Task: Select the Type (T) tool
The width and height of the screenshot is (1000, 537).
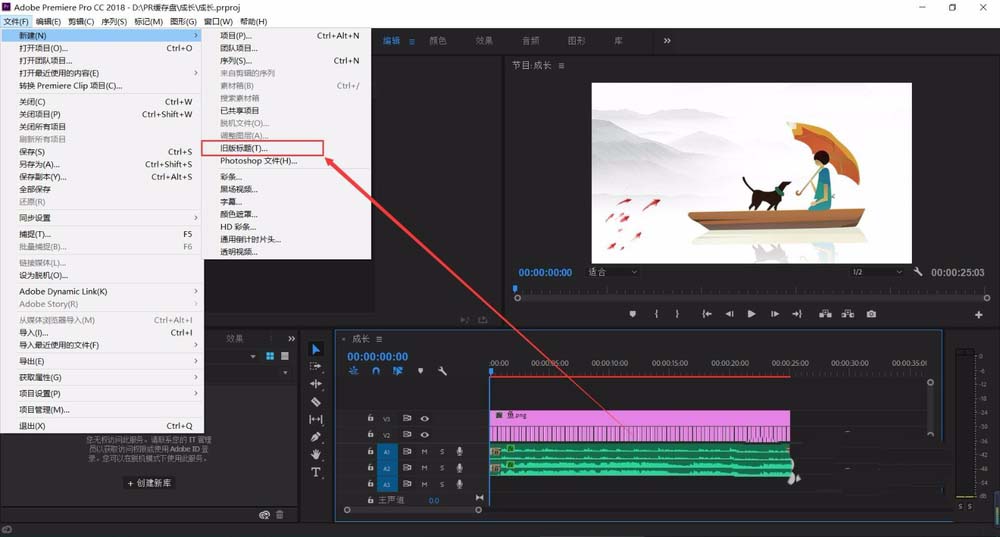Action: tap(316, 472)
